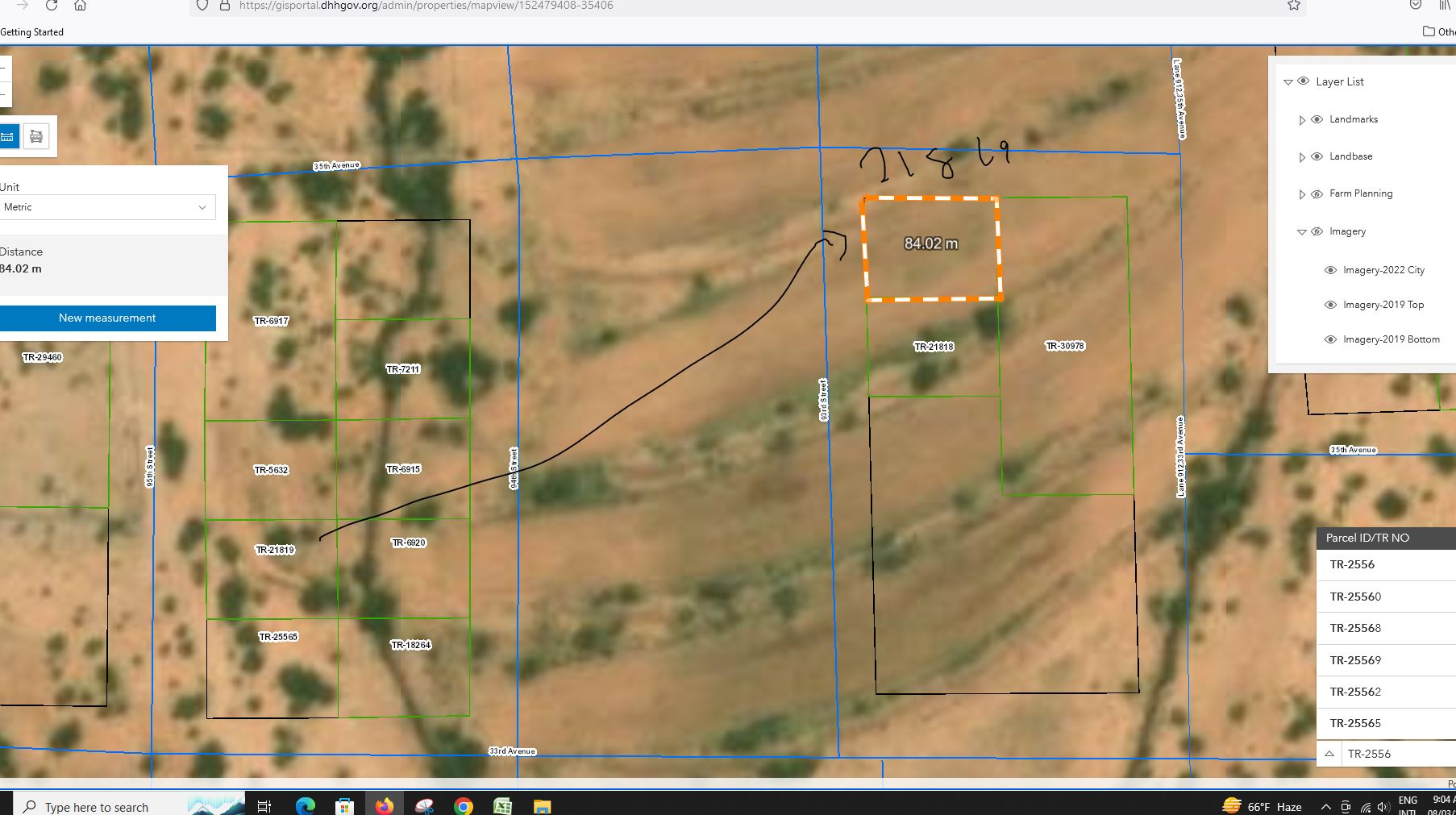Select TR-25568 in the parcel list

(x=1386, y=628)
